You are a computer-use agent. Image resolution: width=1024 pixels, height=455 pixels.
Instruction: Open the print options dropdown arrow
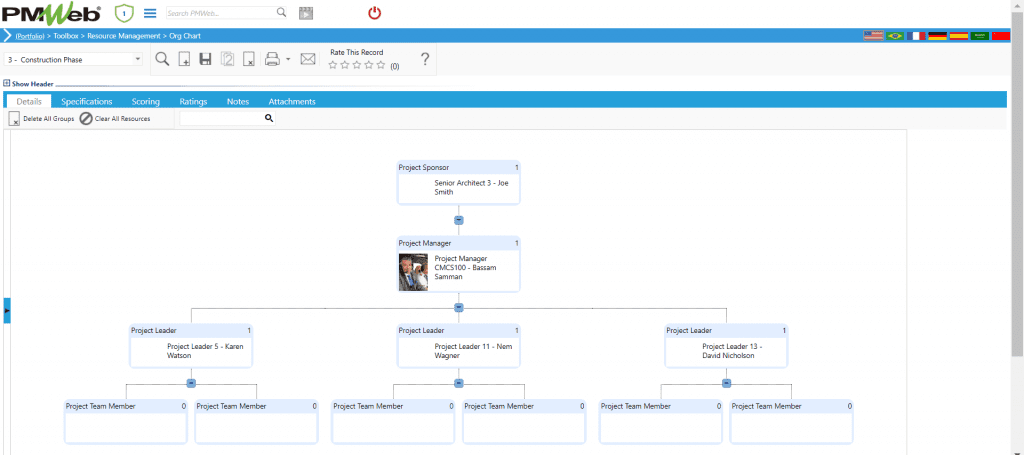[x=288, y=59]
